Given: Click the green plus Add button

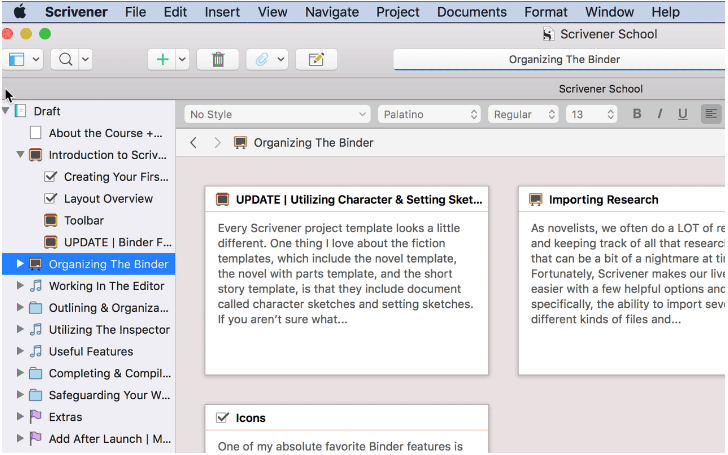Looking at the screenshot, I should point(162,59).
